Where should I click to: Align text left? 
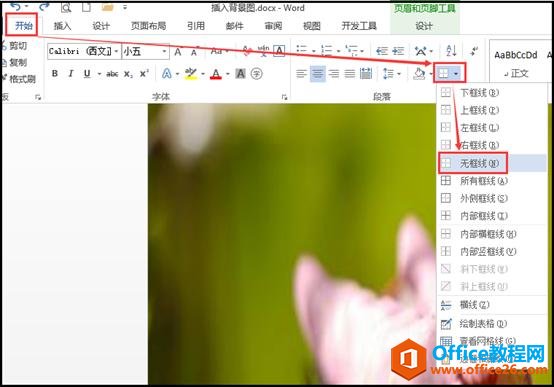pyautogui.click(x=301, y=74)
